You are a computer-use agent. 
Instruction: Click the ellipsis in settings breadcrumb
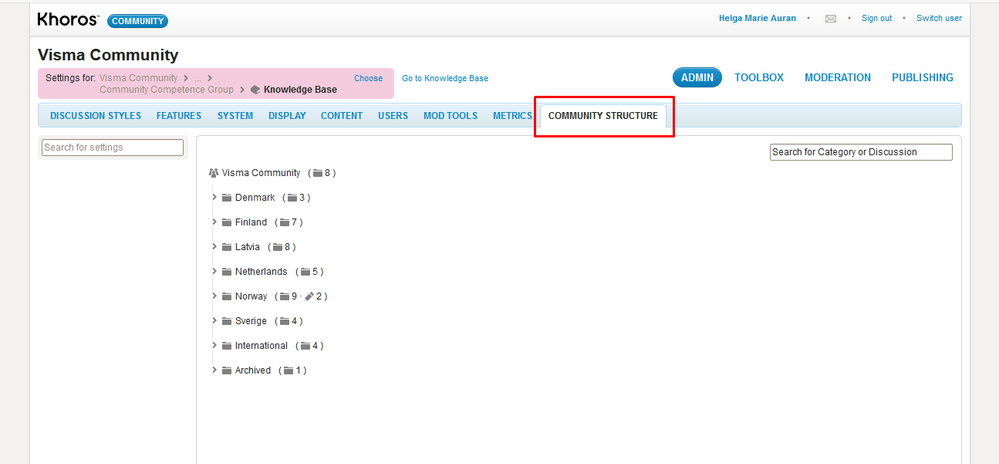198,78
